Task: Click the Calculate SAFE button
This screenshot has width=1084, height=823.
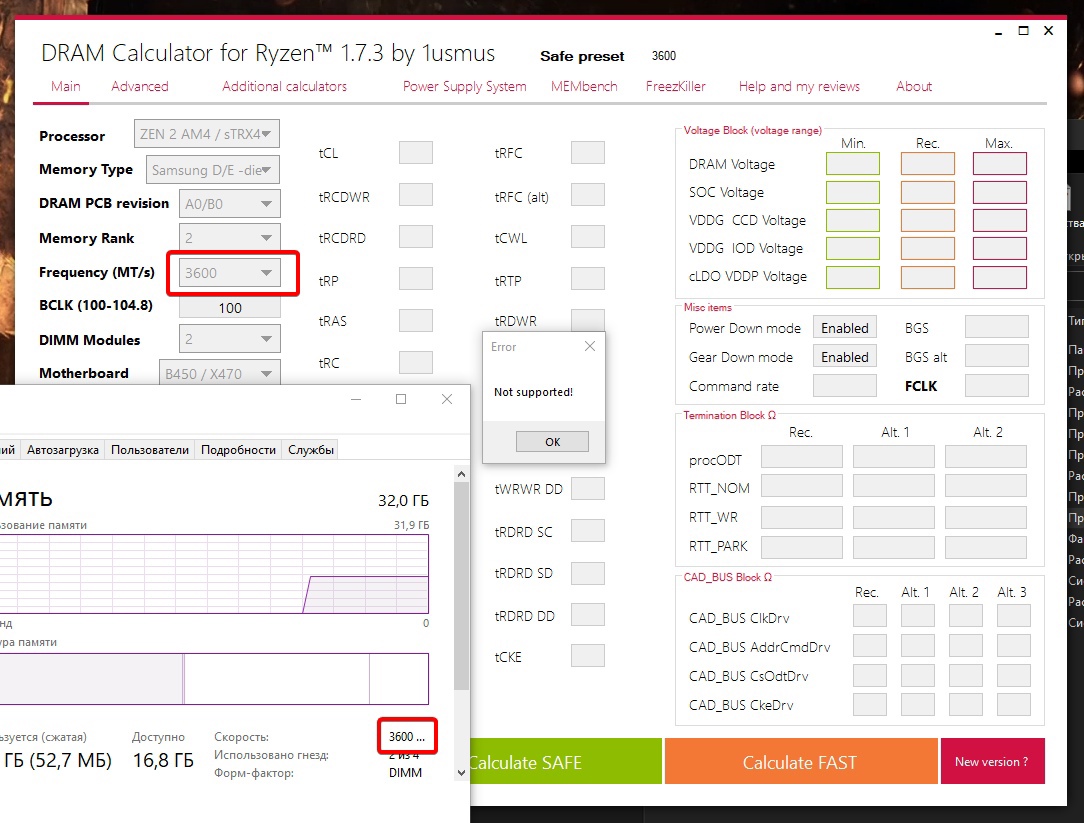Action: [566, 761]
